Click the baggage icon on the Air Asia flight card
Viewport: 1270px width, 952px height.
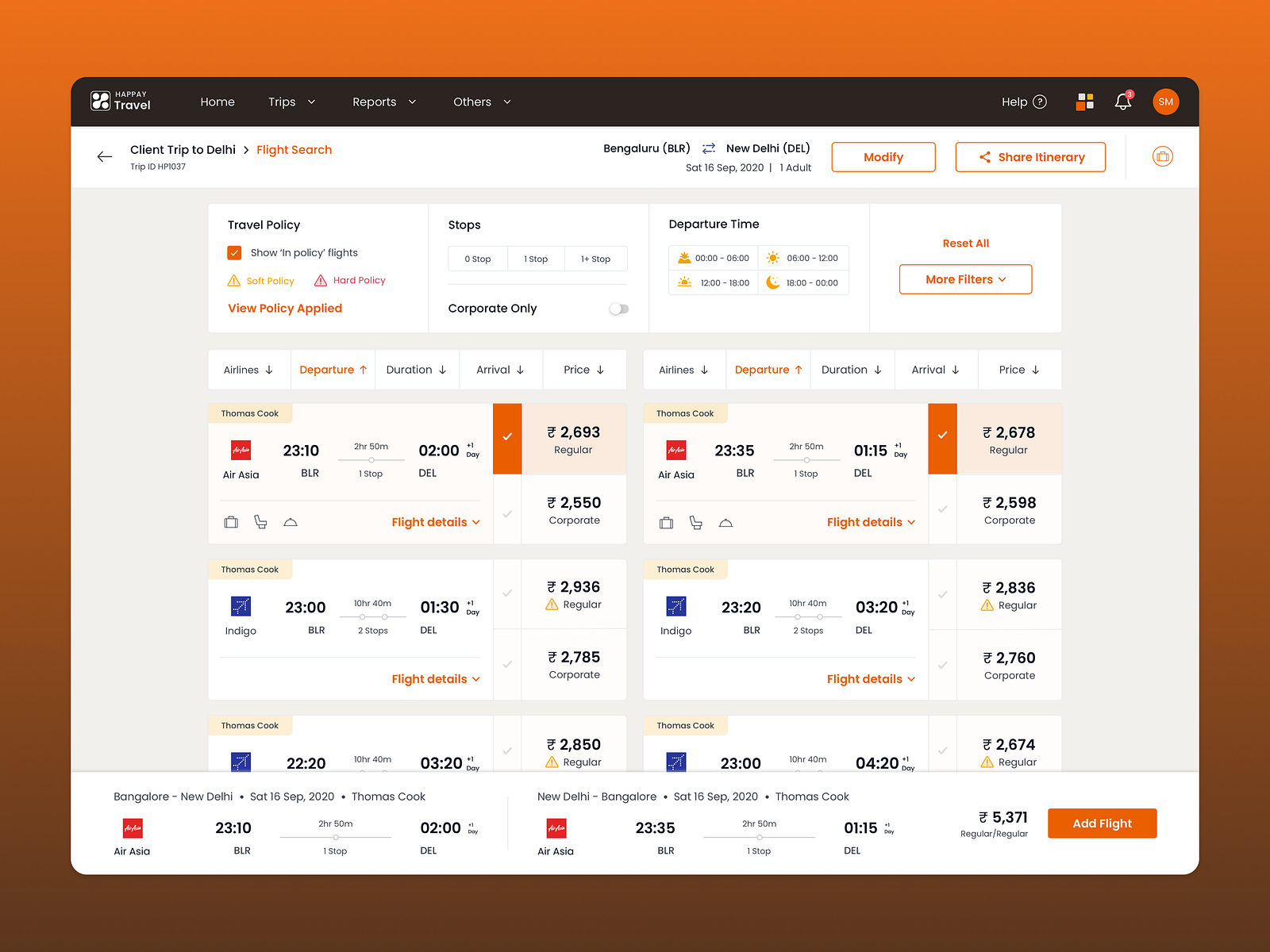click(x=231, y=522)
